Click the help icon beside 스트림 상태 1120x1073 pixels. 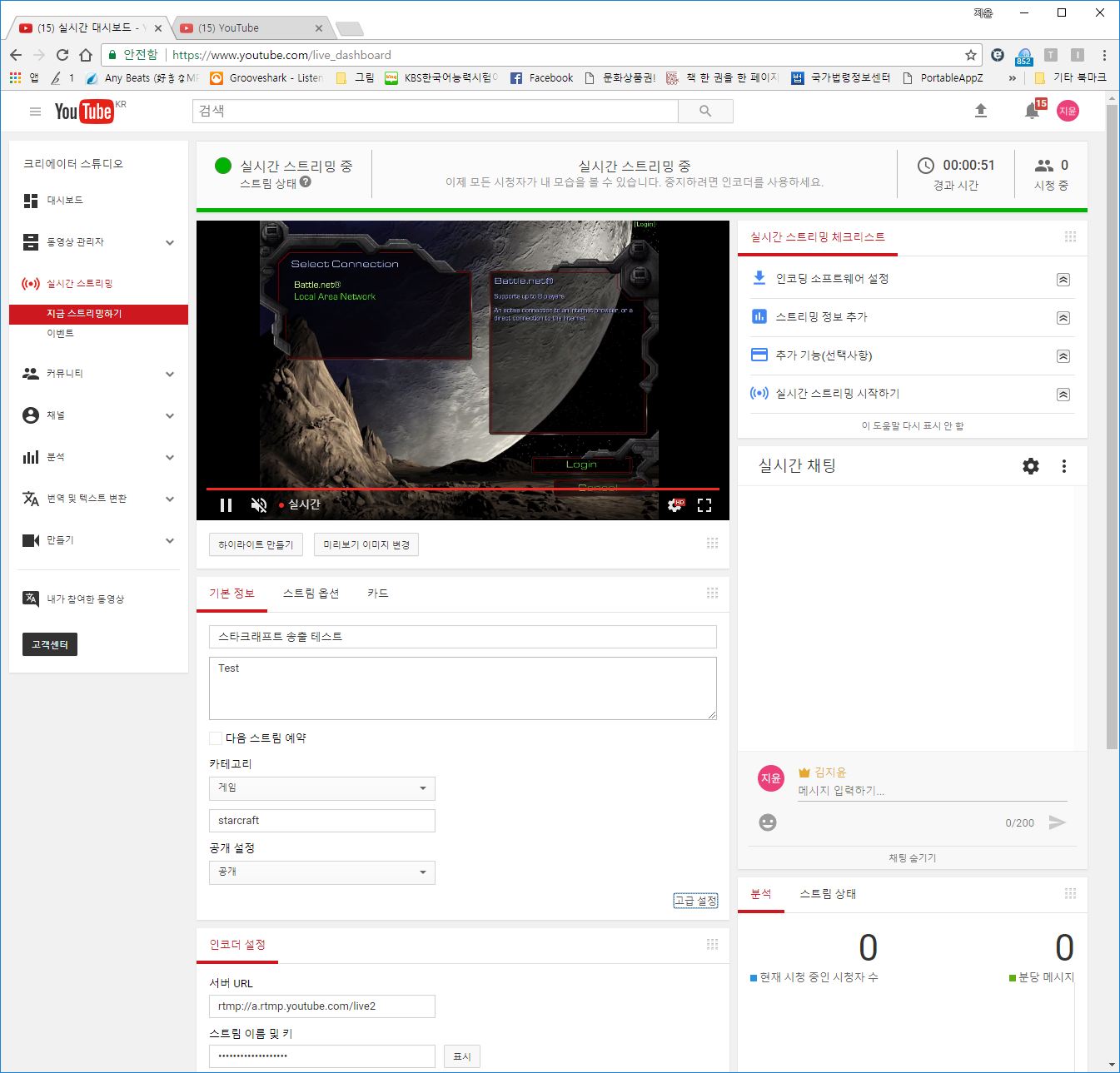306,182
